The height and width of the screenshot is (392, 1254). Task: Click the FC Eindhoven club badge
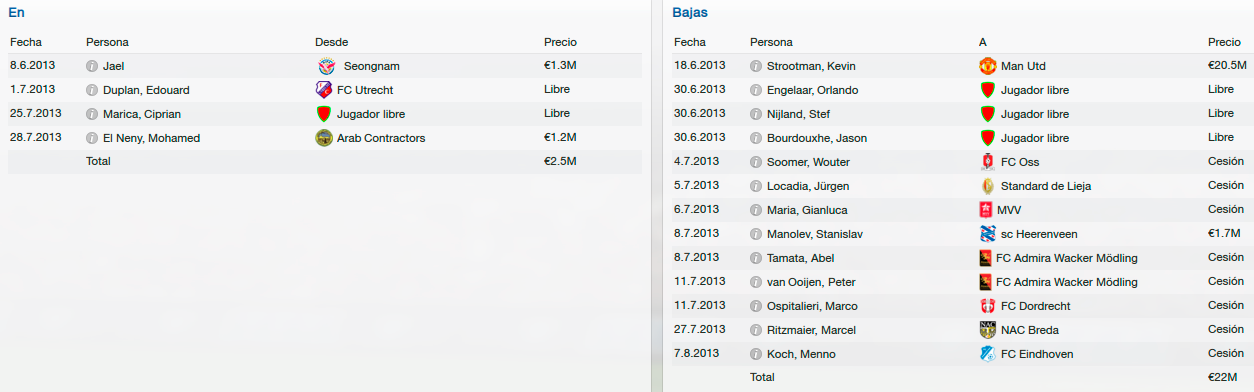988,354
